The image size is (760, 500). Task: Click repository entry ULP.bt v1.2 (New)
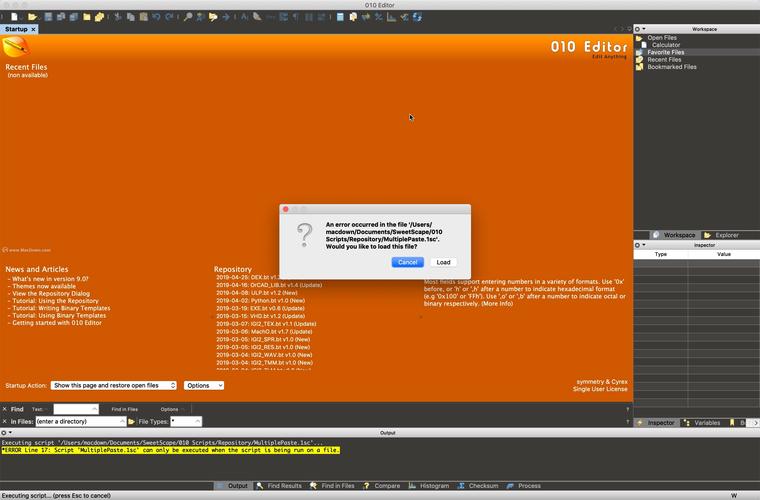tap(257, 293)
